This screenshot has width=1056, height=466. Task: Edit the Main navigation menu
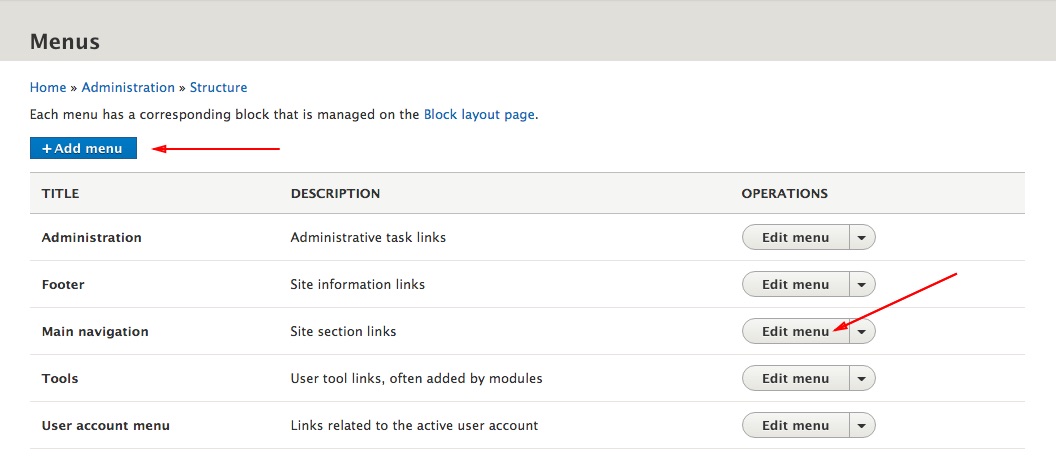pyautogui.click(x=795, y=331)
